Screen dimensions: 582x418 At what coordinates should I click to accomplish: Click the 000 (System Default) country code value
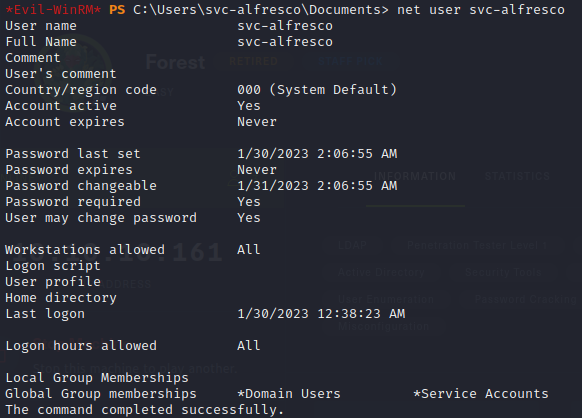coord(317,89)
